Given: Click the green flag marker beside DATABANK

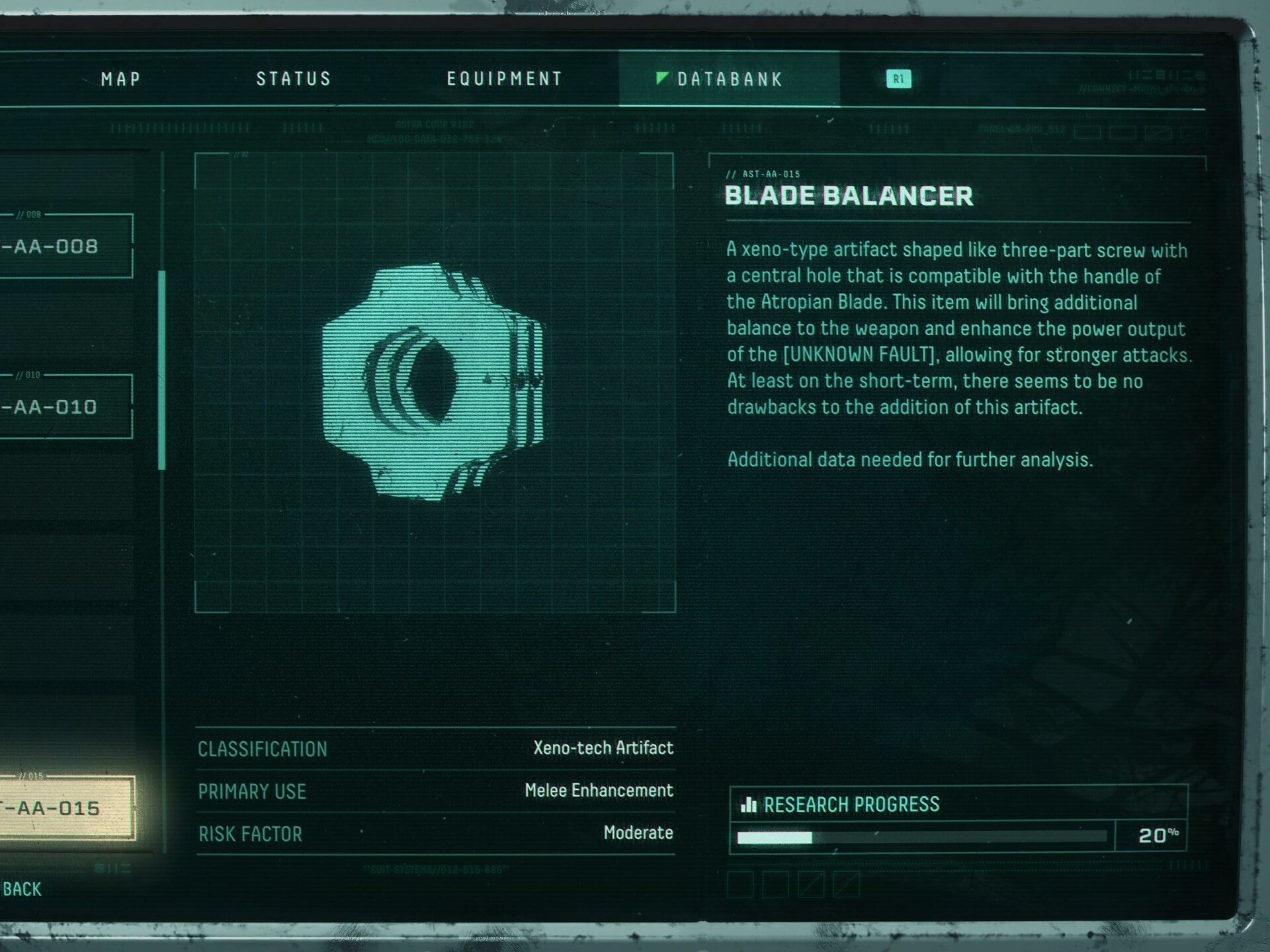Looking at the screenshot, I should click(x=661, y=78).
